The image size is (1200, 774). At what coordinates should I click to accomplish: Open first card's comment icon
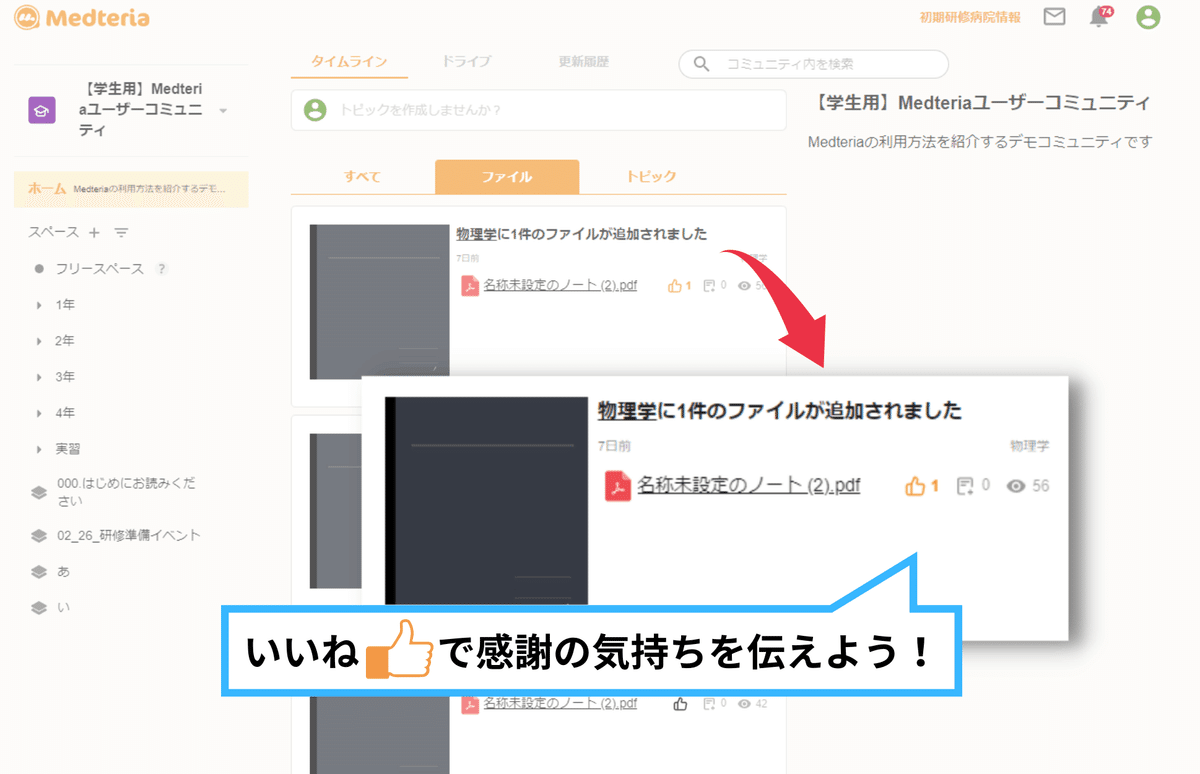click(x=709, y=286)
